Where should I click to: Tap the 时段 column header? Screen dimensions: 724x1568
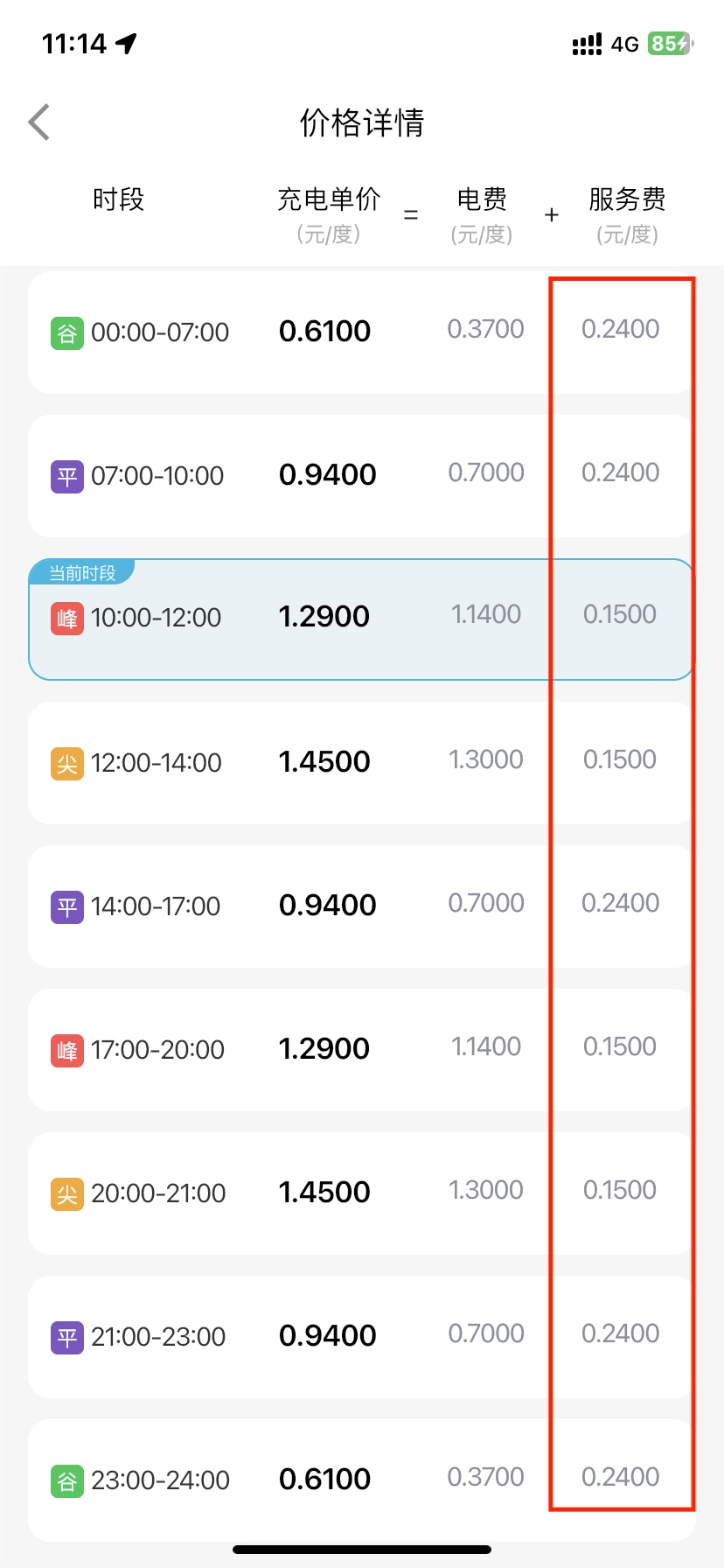[x=118, y=200]
